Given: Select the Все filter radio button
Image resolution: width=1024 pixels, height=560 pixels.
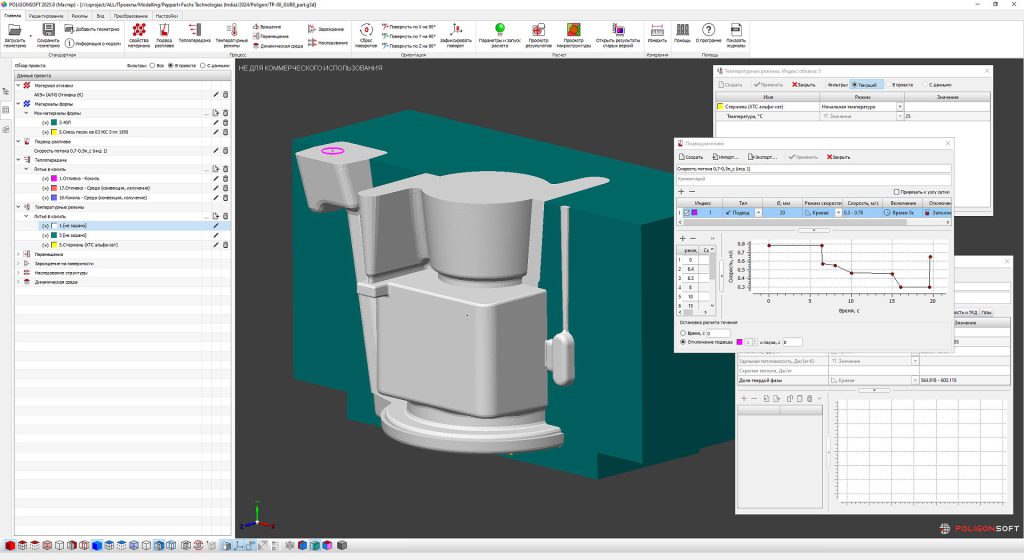Looking at the screenshot, I should 152,66.
